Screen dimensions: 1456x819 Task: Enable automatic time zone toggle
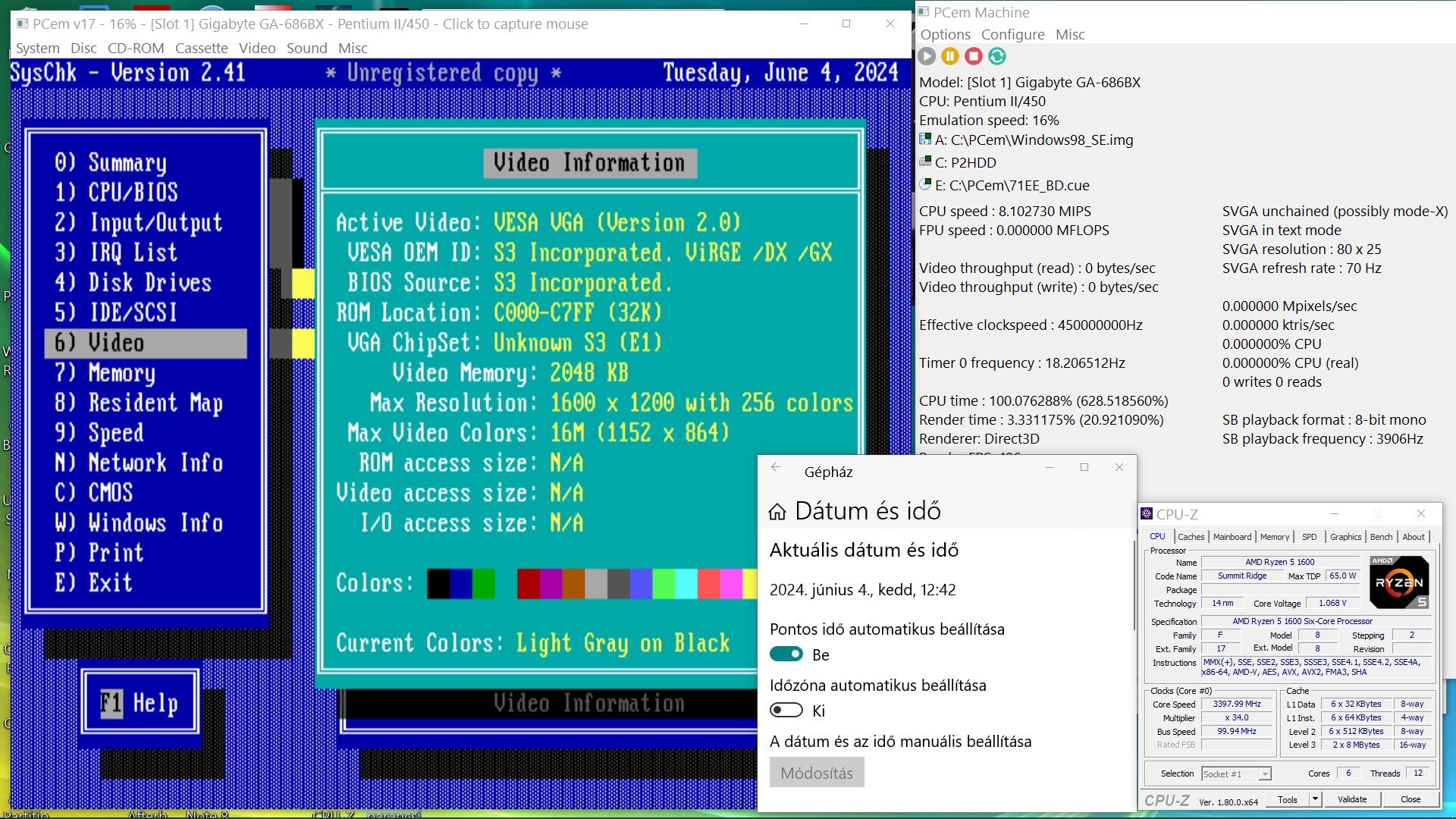point(786,710)
